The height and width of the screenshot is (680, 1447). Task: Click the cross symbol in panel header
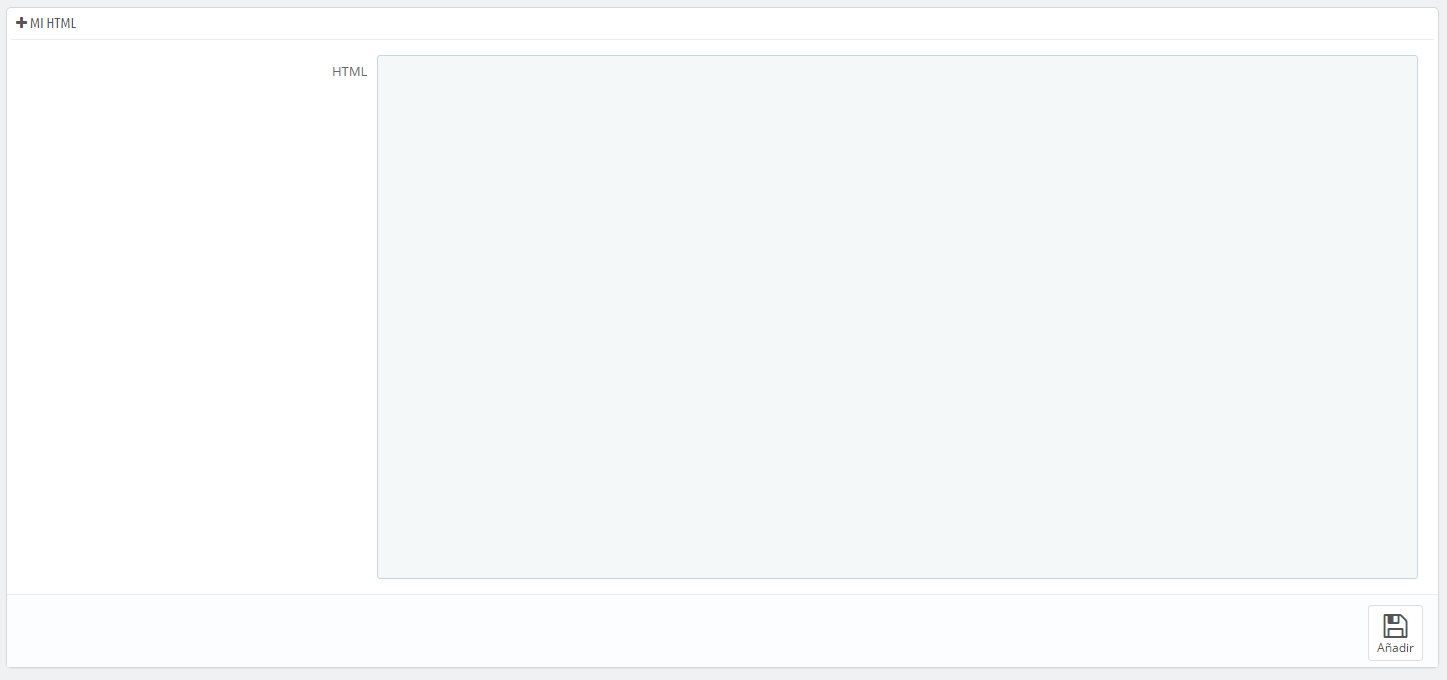22,23
